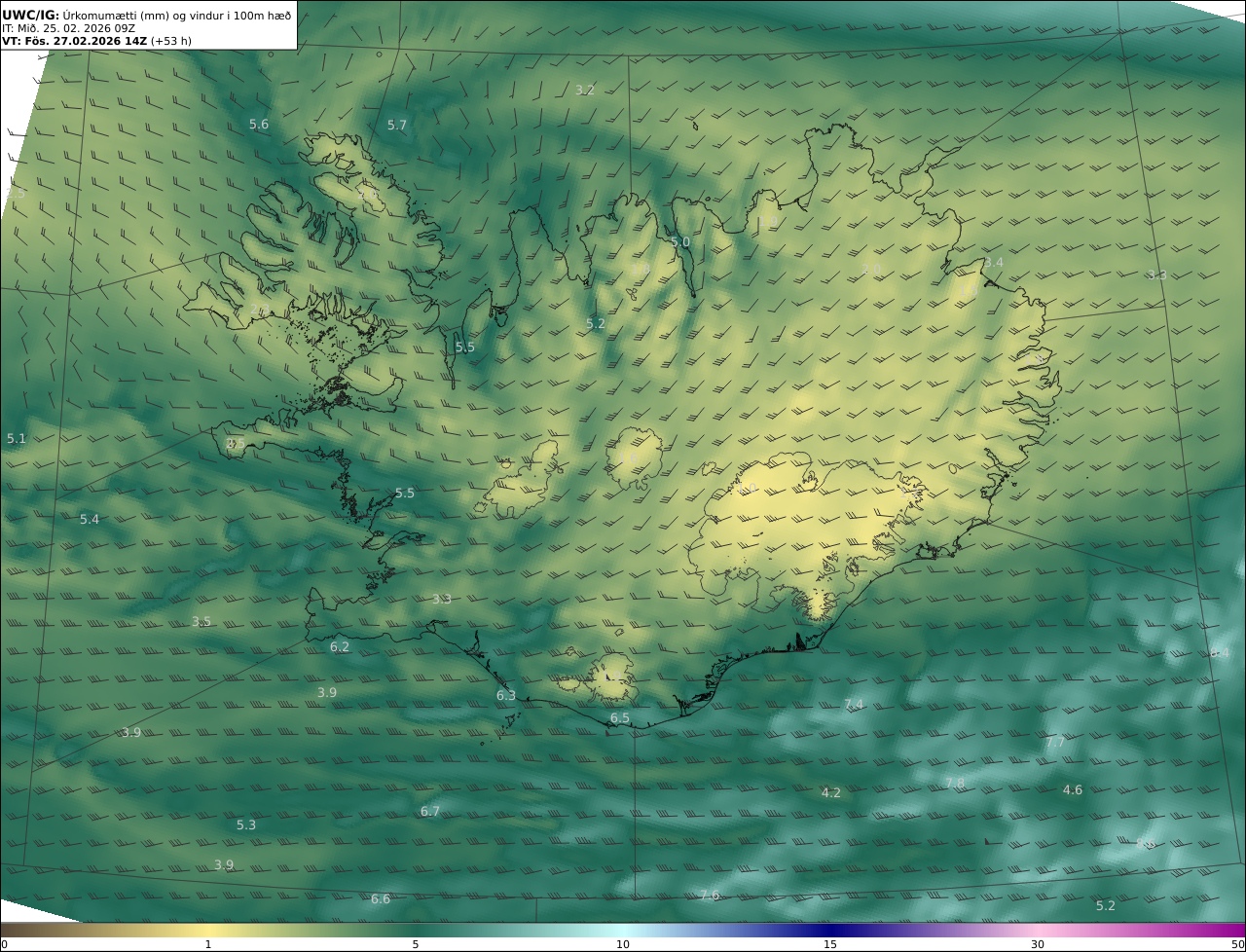Click the 6.5 value label
The height and width of the screenshot is (952, 1246).
pyautogui.click(x=620, y=718)
